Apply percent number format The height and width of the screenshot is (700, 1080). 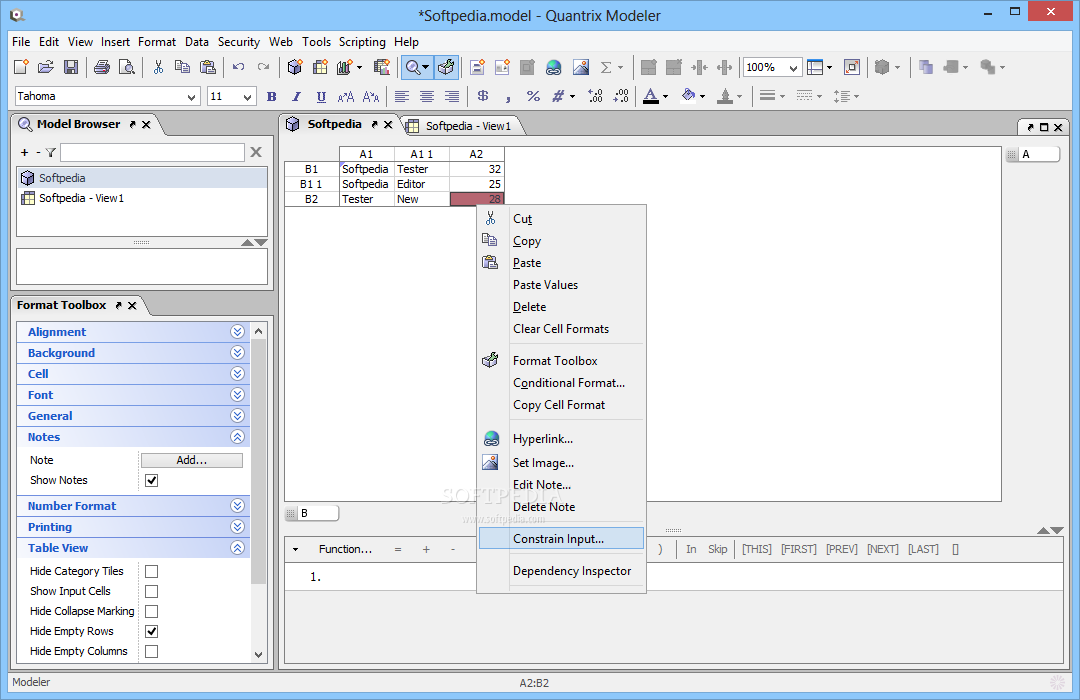[x=533, y=96]
